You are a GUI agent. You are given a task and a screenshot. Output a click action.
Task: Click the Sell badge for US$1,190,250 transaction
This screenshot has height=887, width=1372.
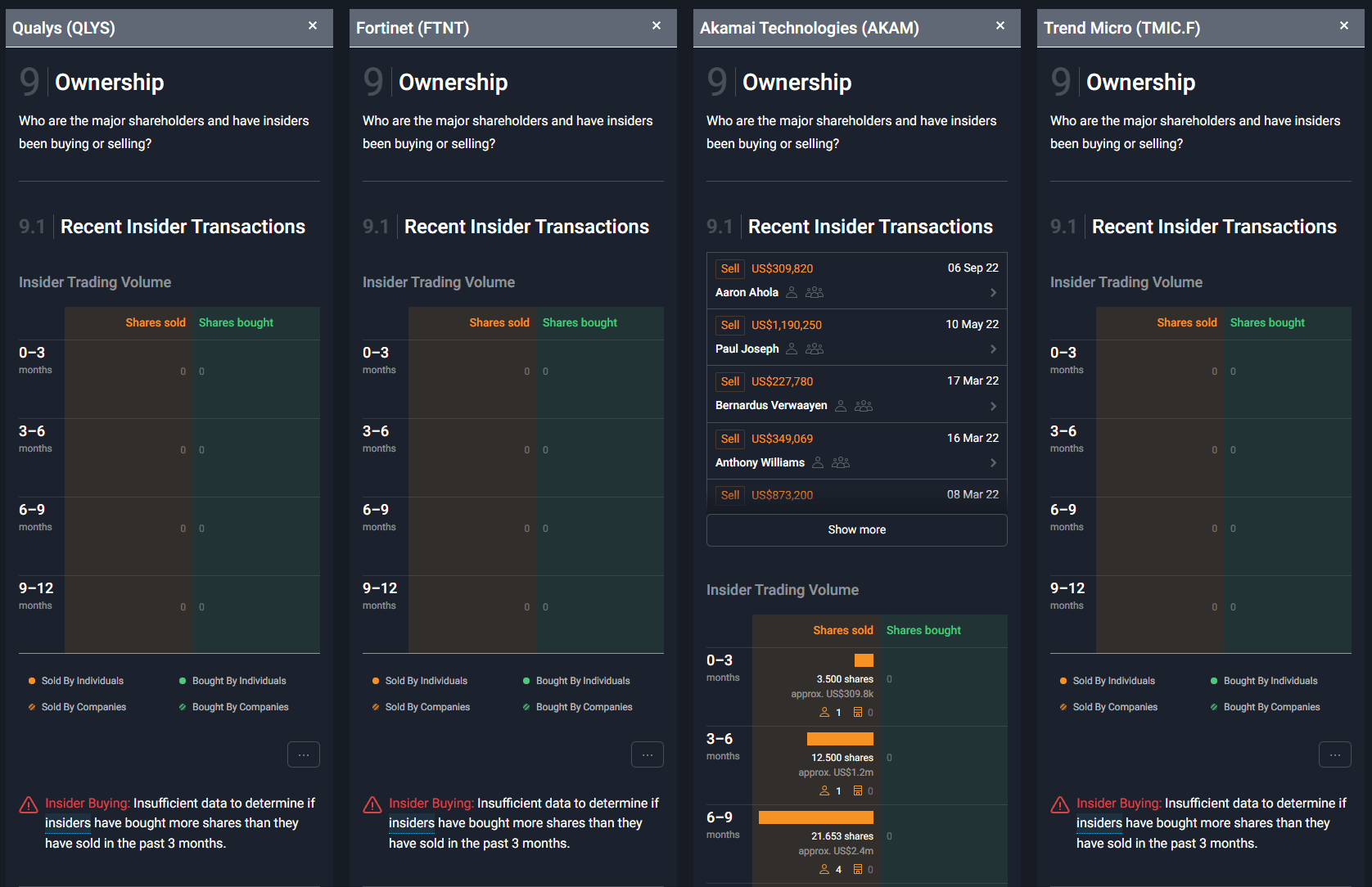[730, 325]
